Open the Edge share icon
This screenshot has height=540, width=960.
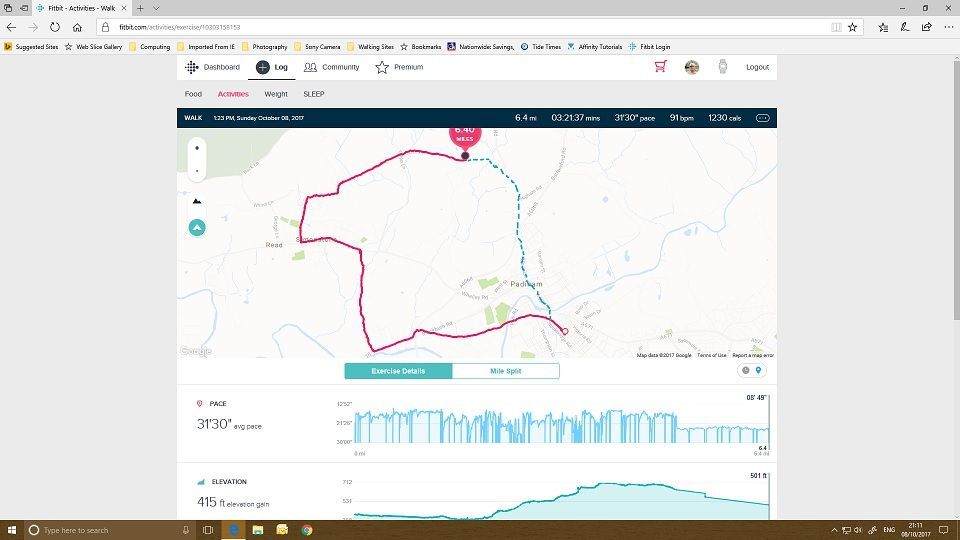click(926, 27)
